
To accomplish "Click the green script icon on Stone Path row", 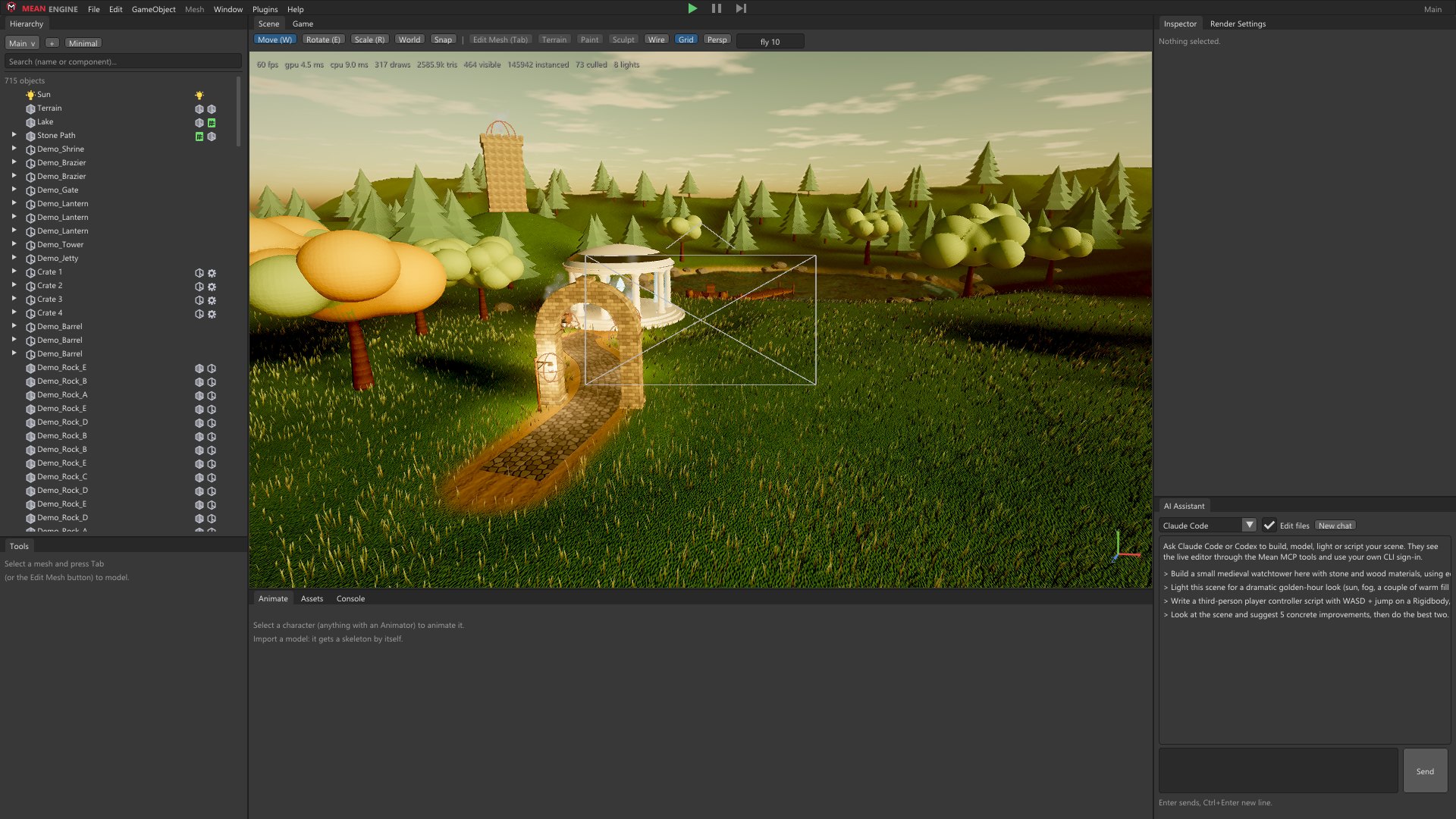I will 199,136.
